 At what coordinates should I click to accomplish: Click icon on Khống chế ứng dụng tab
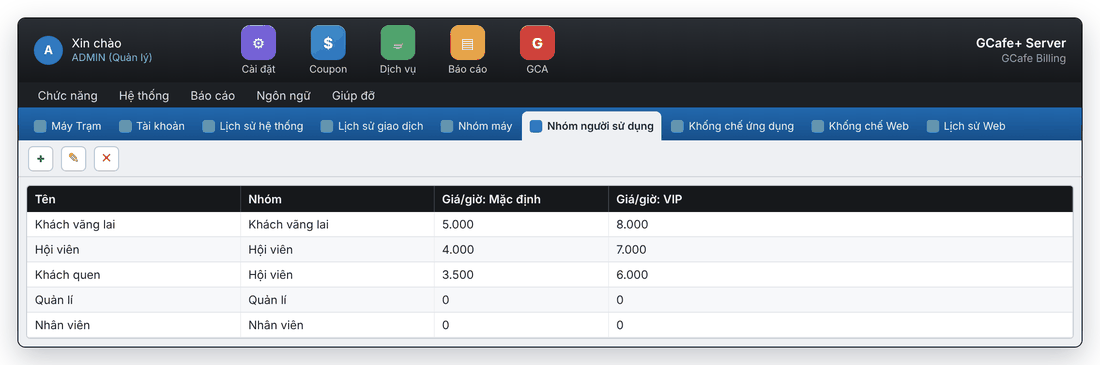click(678, 126)
